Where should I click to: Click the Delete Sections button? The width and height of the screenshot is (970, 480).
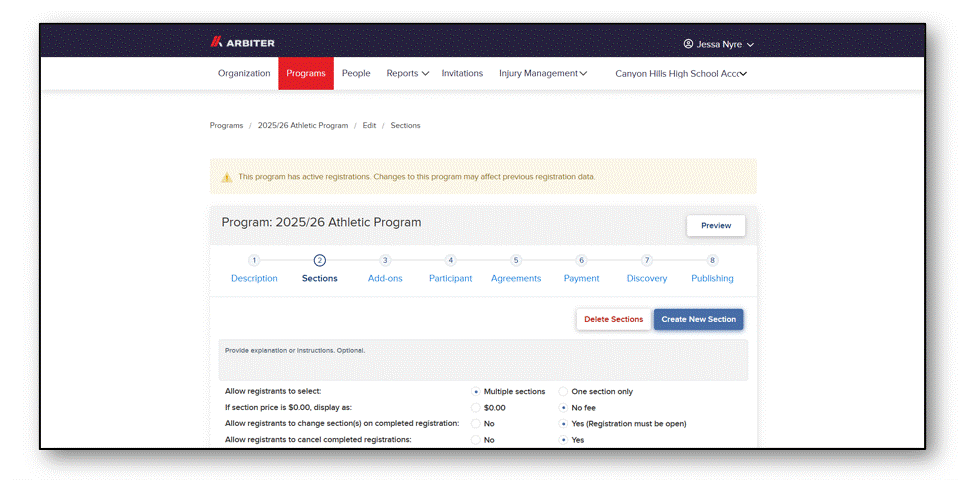[614, 319]
